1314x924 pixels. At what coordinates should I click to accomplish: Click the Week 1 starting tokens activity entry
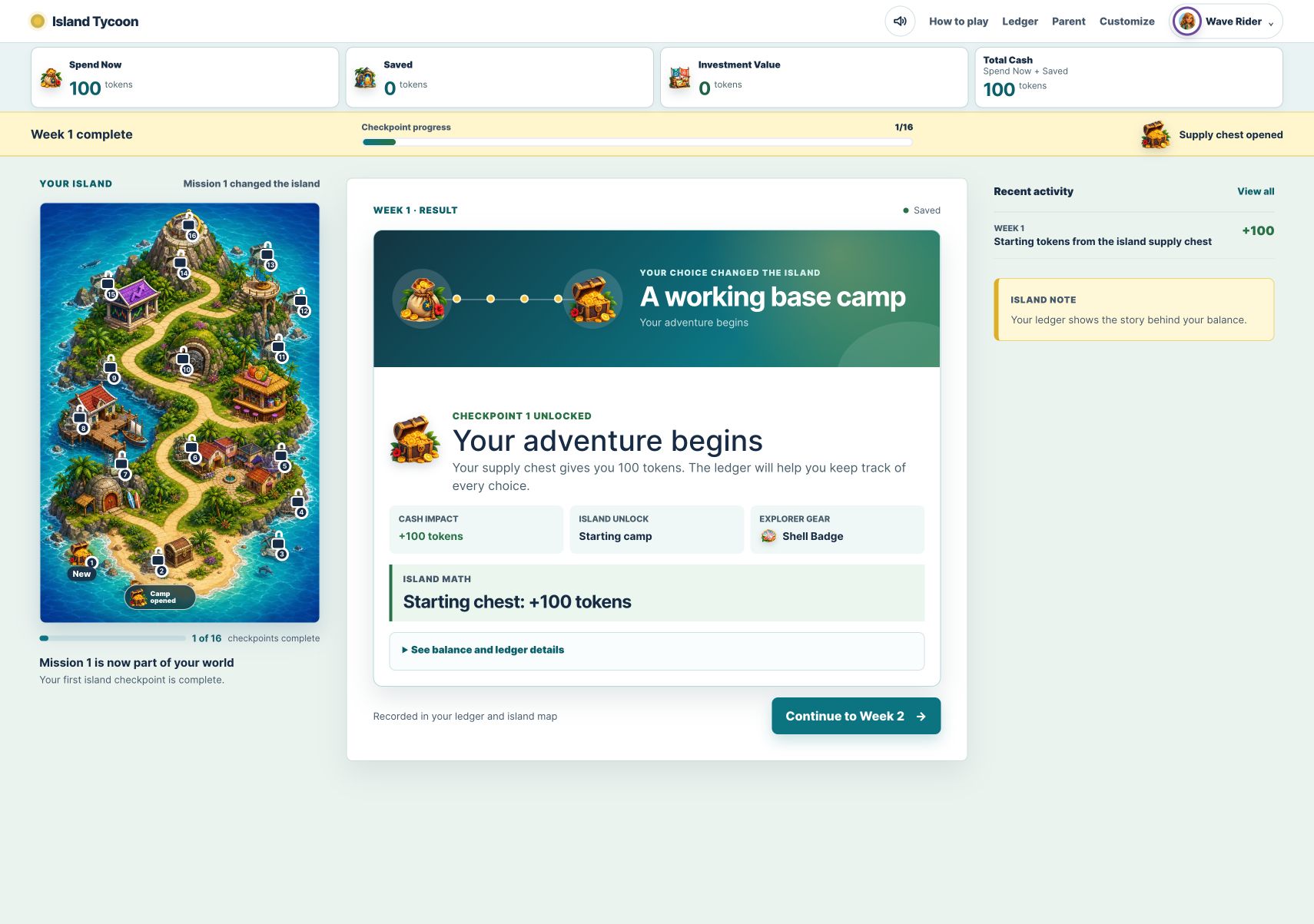[x=1133, y=235]
